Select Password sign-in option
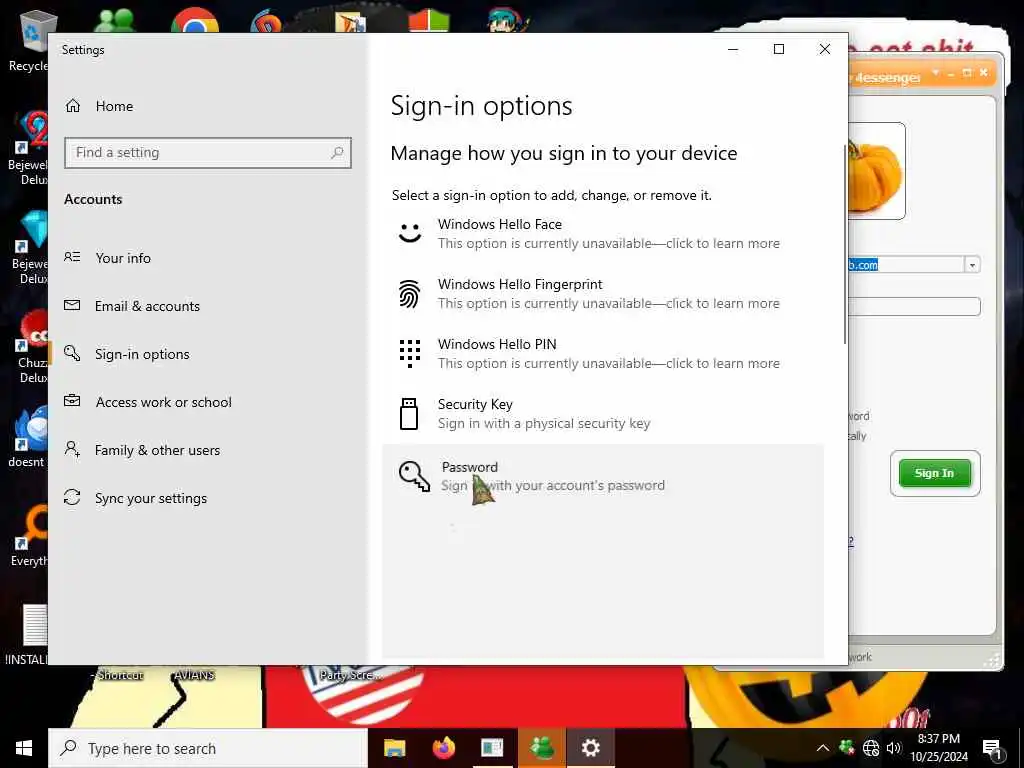Image resolution: width=1024 pixels, height=768 pixels. point(603,477)
